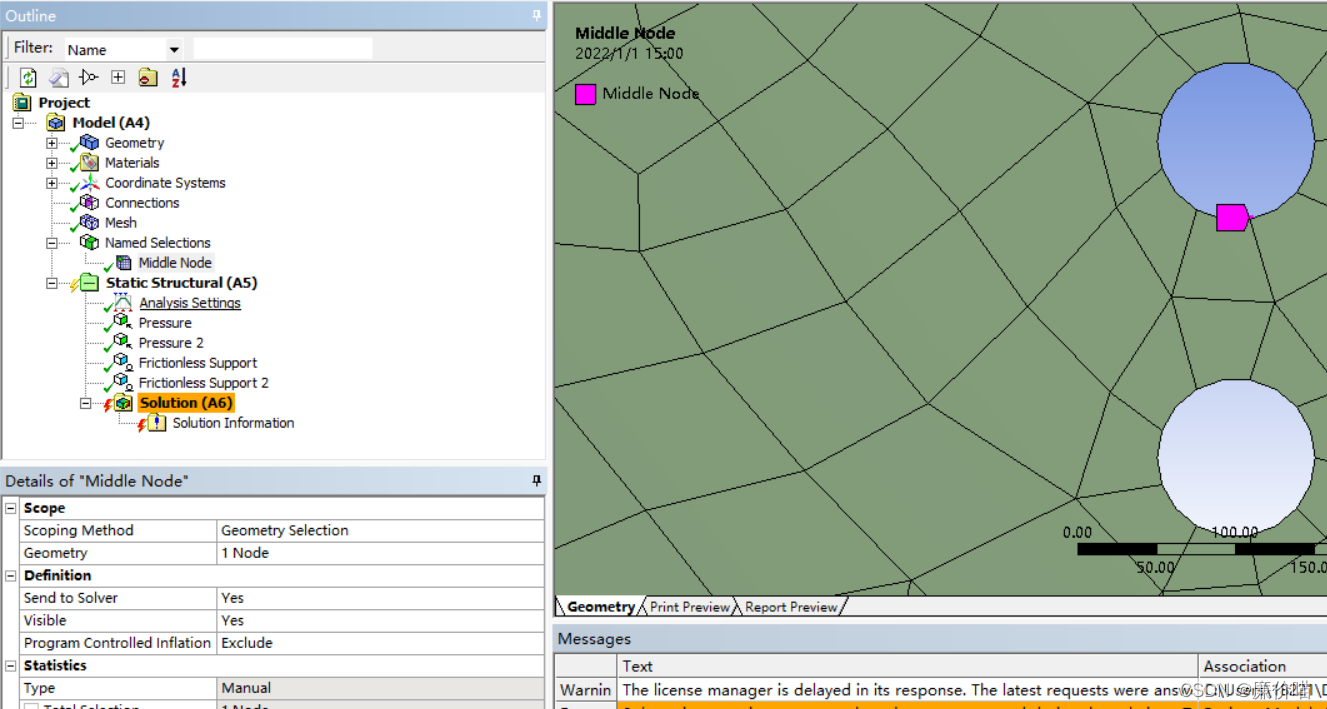Click the Model (A4) cube icon
The width and height of the screenshot is (1327, 709).
click(x=57, y=123)
